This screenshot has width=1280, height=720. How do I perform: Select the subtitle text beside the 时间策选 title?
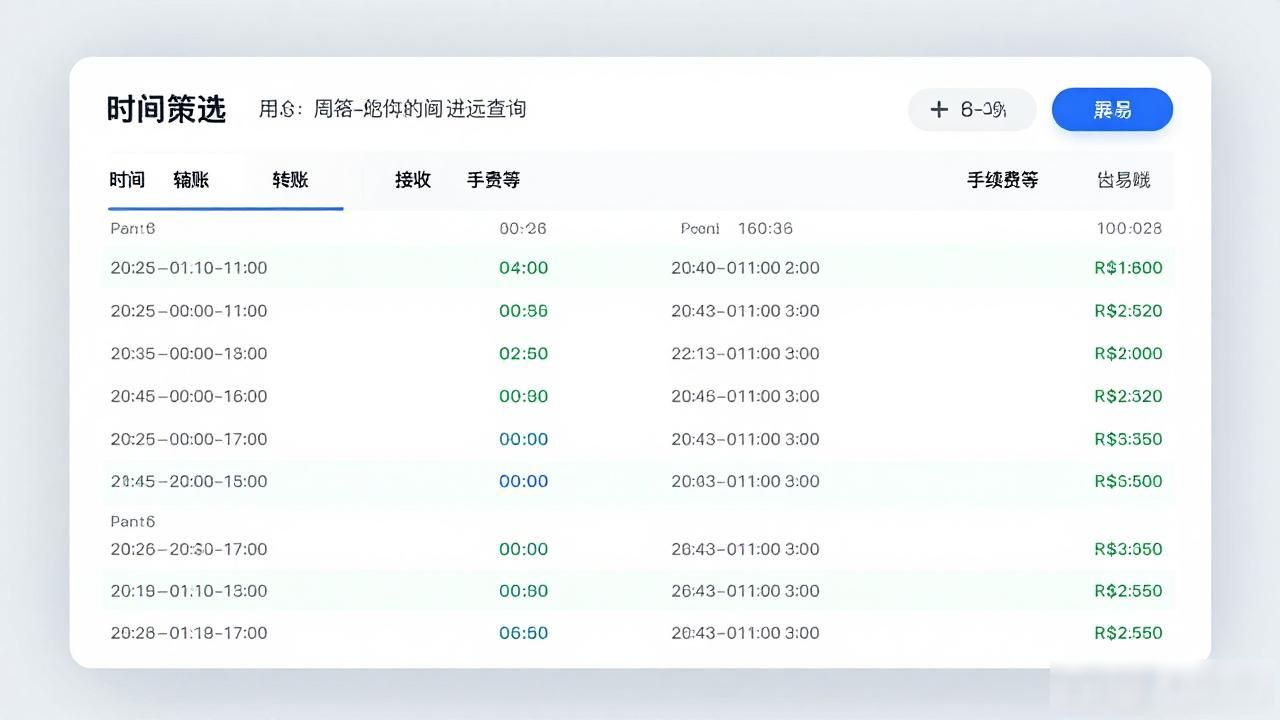[x=392, y=109]
